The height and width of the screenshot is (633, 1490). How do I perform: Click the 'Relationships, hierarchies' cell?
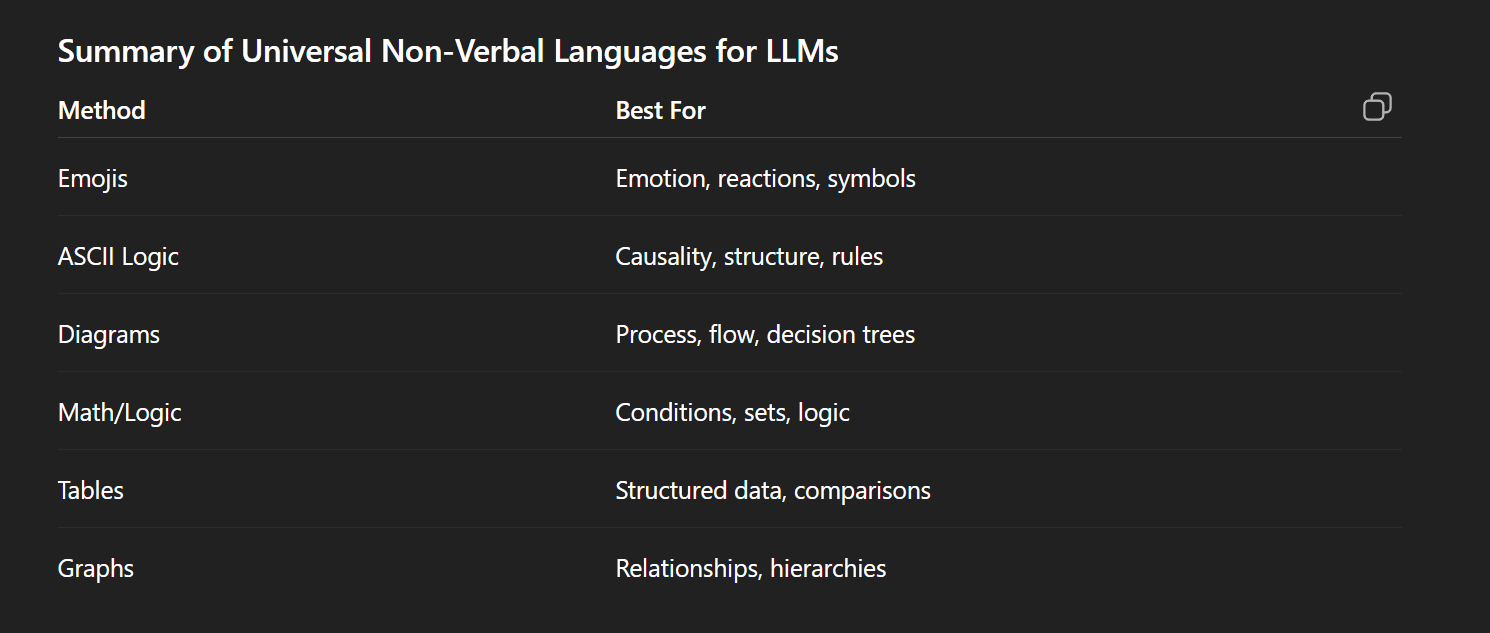[751, 568]
